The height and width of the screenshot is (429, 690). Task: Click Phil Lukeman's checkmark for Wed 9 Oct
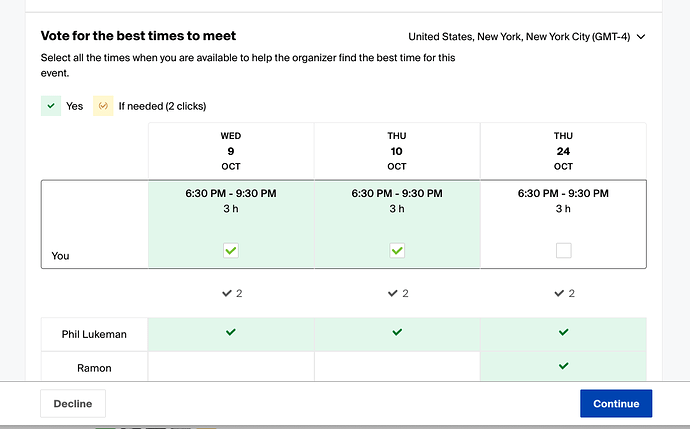[x=231, y=332]
